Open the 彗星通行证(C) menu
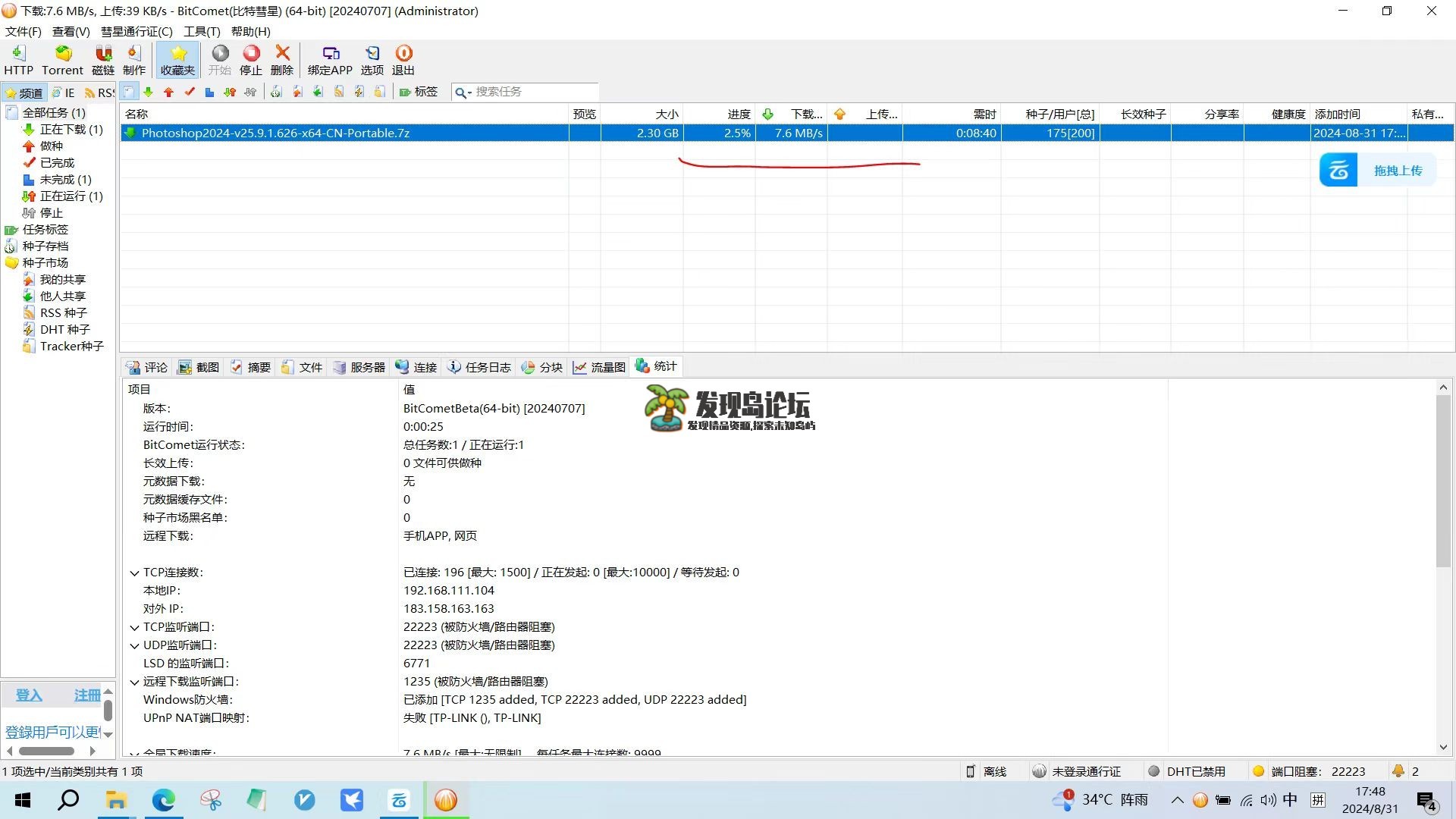 [136, 31]
